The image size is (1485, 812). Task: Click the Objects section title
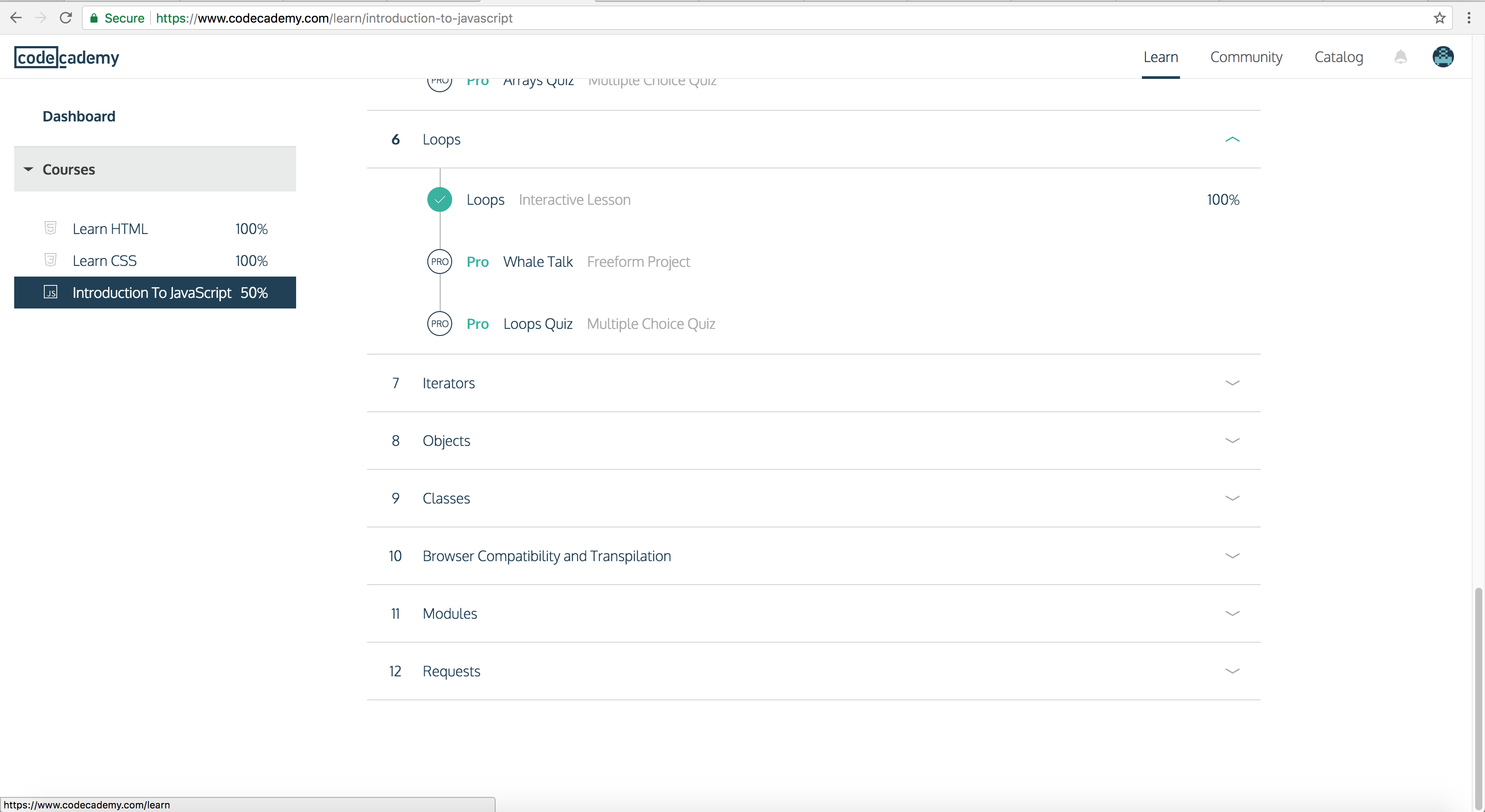pos(446,441)
